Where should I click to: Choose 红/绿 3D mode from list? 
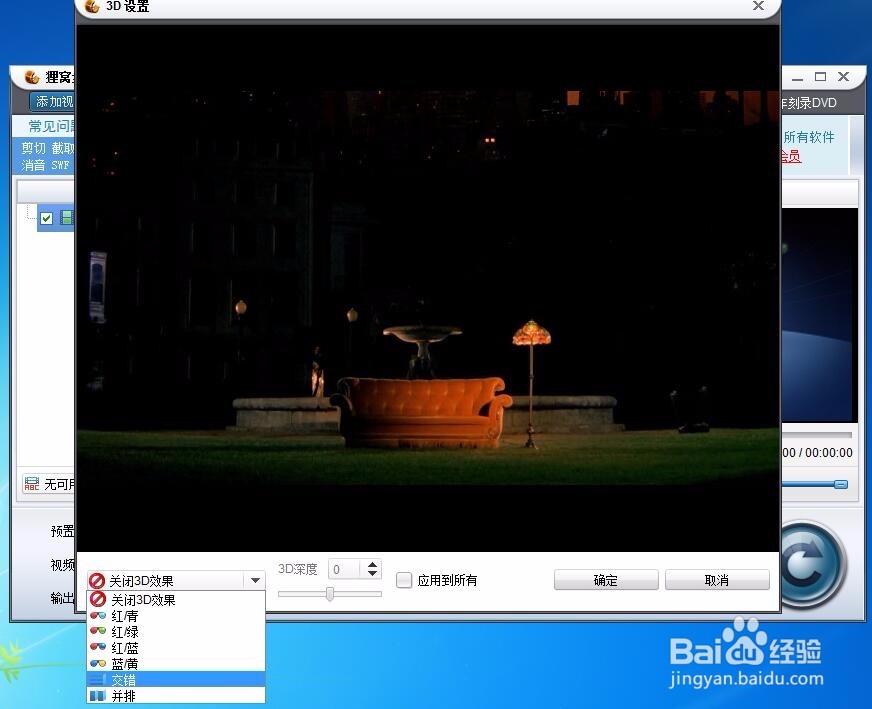pyautogui.click(x=176, y=632)
